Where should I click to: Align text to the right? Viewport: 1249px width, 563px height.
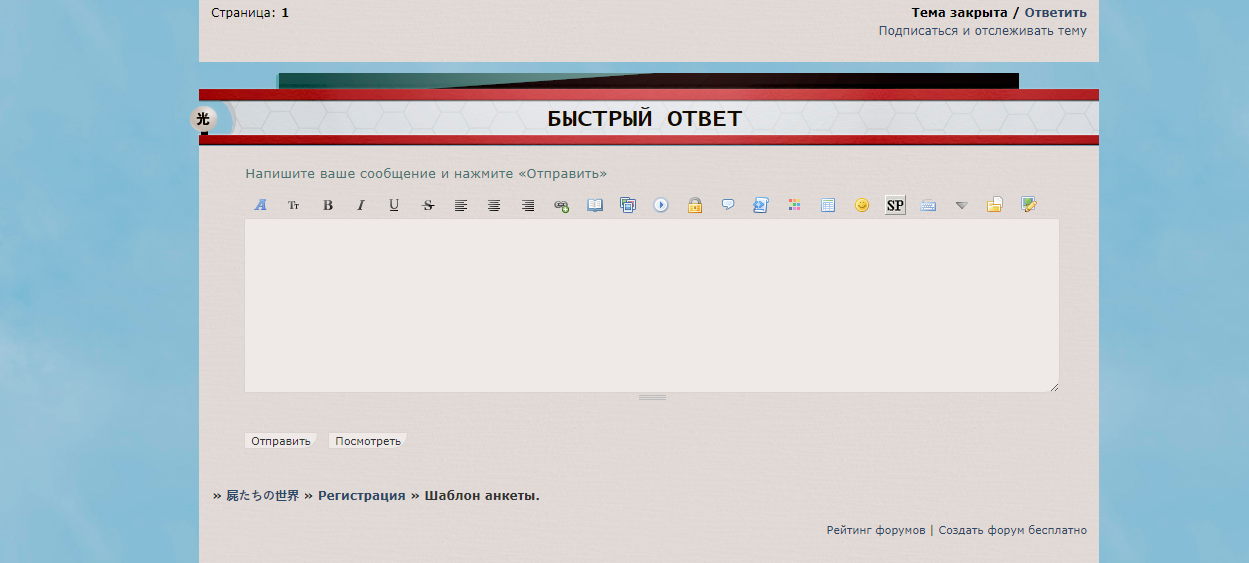pyautogui.click(x=528, y=205)
